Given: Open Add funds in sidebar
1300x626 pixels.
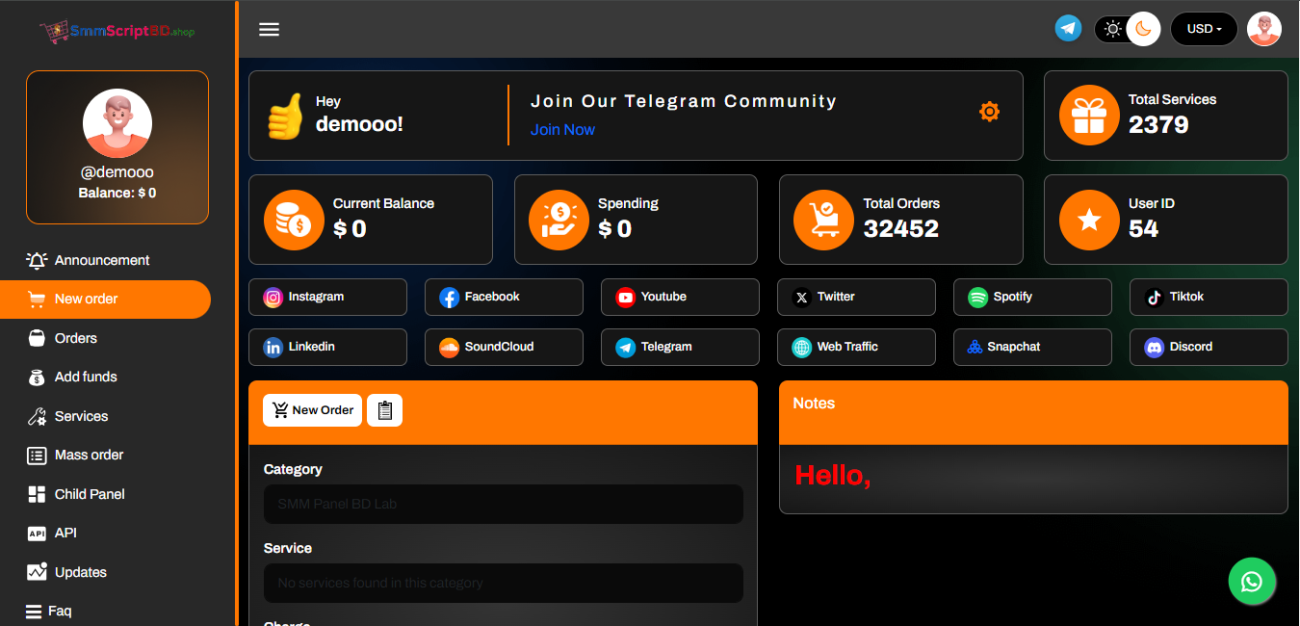Looking at the screenshot, I should tap(86, 377).
